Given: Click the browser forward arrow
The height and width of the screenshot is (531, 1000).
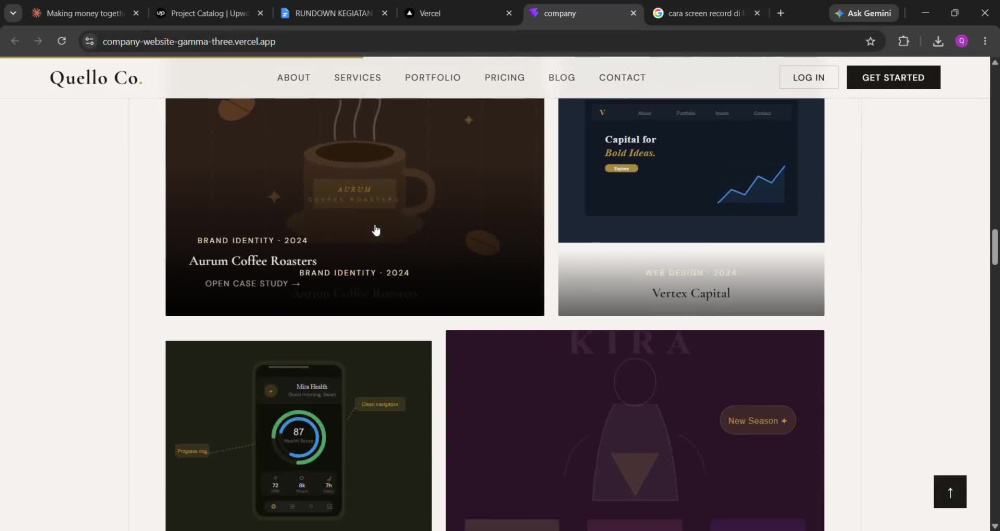Looking at the screenshot, I should 38,41.
